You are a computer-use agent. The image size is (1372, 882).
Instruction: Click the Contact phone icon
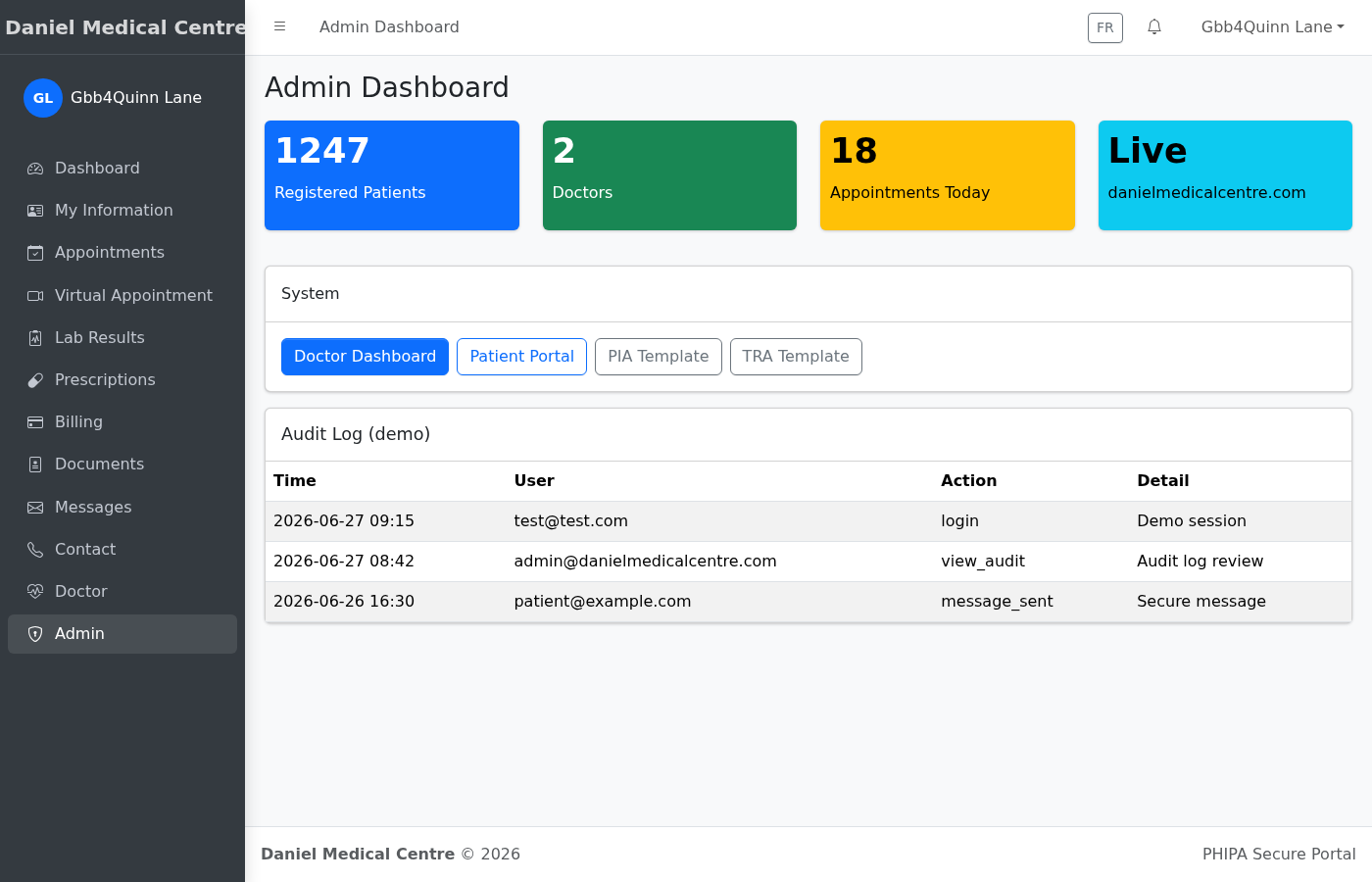point(35,550)
